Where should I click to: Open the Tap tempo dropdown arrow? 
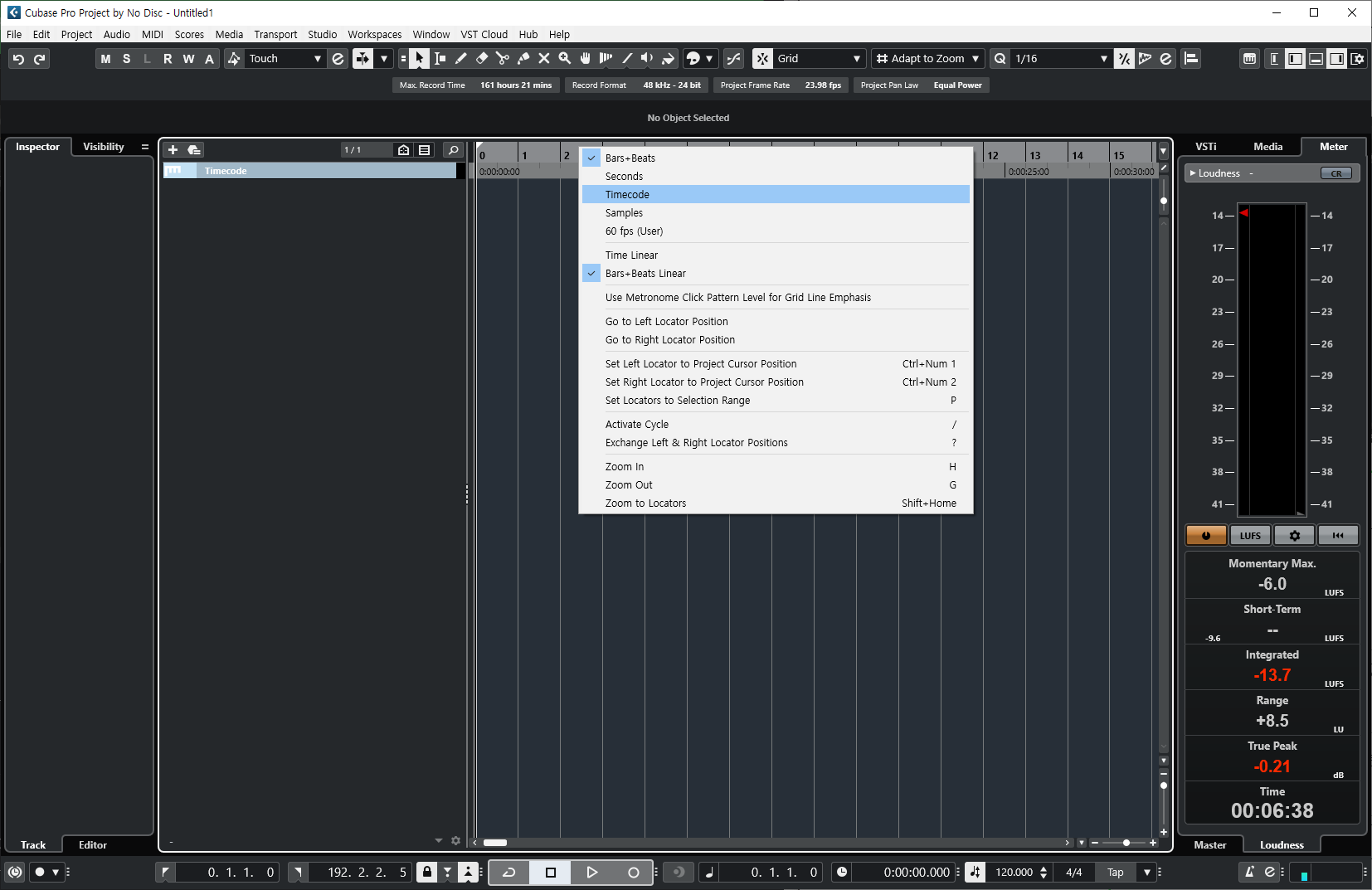click(1147, 873)
